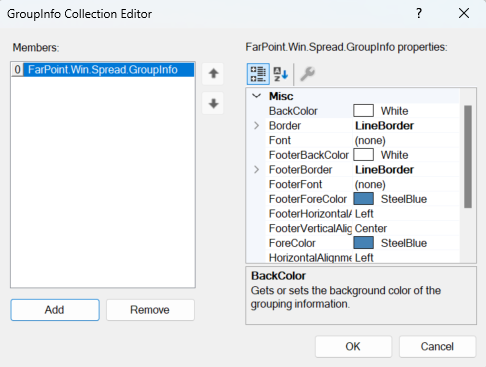Click the Font value (none)
The image size is (486, 367).
pyautogui.click(x=370, y=140)
